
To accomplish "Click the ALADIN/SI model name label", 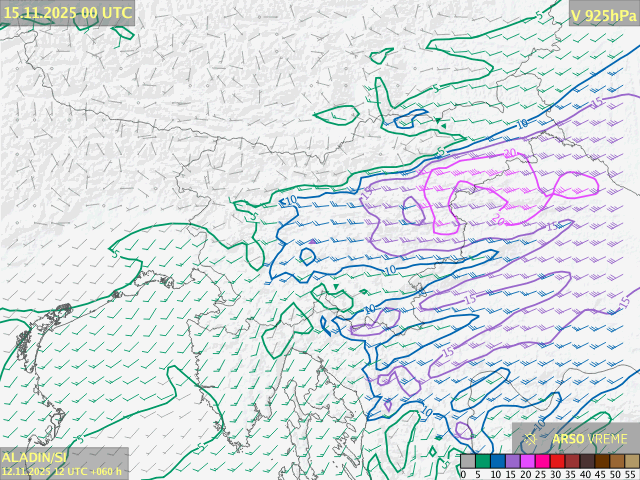I will point(36,456).
